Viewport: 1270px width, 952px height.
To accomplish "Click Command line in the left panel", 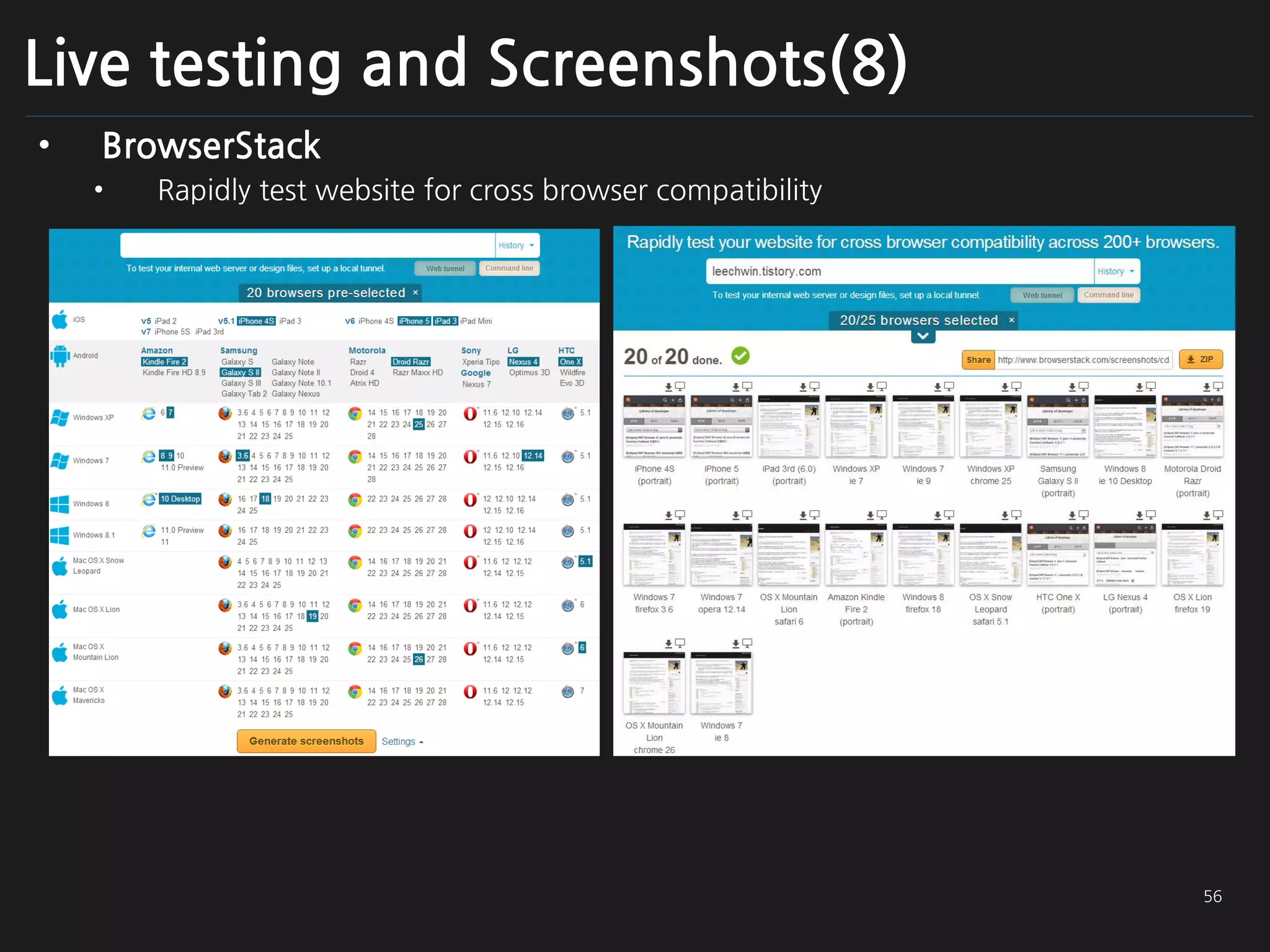I will point(509,268).
